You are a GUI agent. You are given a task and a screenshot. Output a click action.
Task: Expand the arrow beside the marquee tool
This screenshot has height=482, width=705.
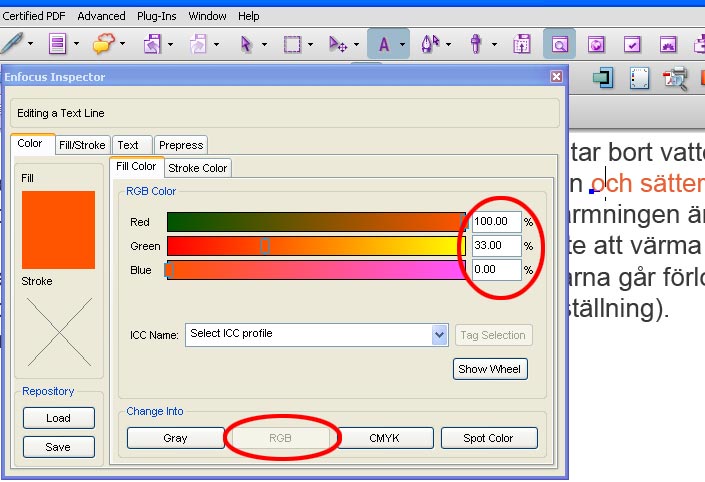click(x=311, y=44)
